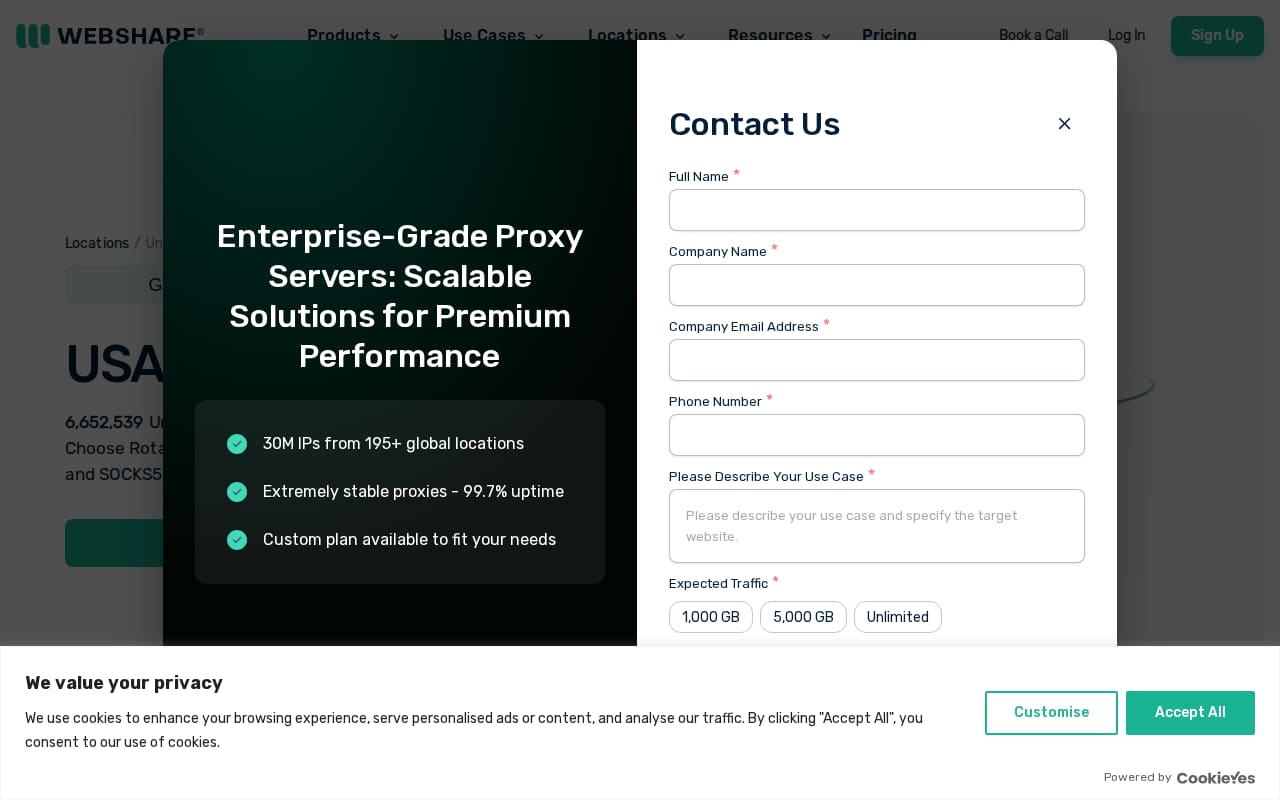The width and height of the screenshot is (1280, 800).
Task: Click the Locations breadcrumb link
Action: 97,243
